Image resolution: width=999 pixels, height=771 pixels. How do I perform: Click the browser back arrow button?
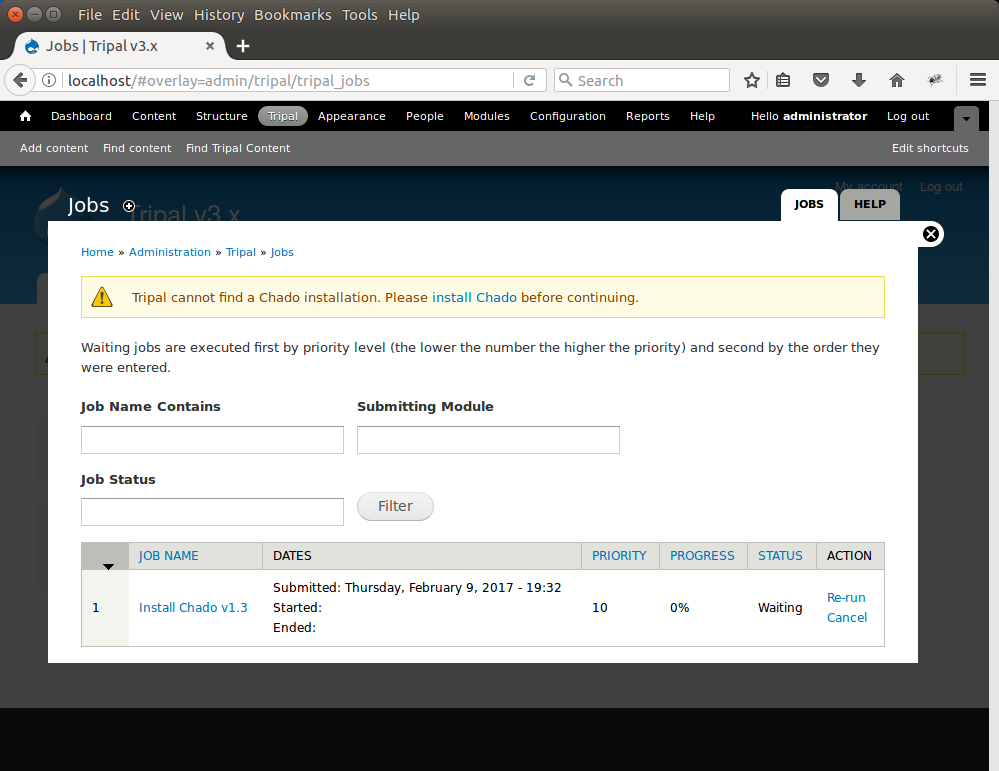(21, 80)
